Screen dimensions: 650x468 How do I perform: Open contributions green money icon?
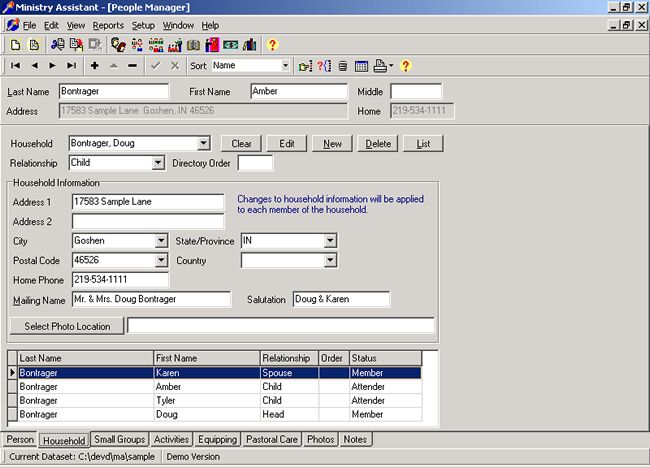230,45
